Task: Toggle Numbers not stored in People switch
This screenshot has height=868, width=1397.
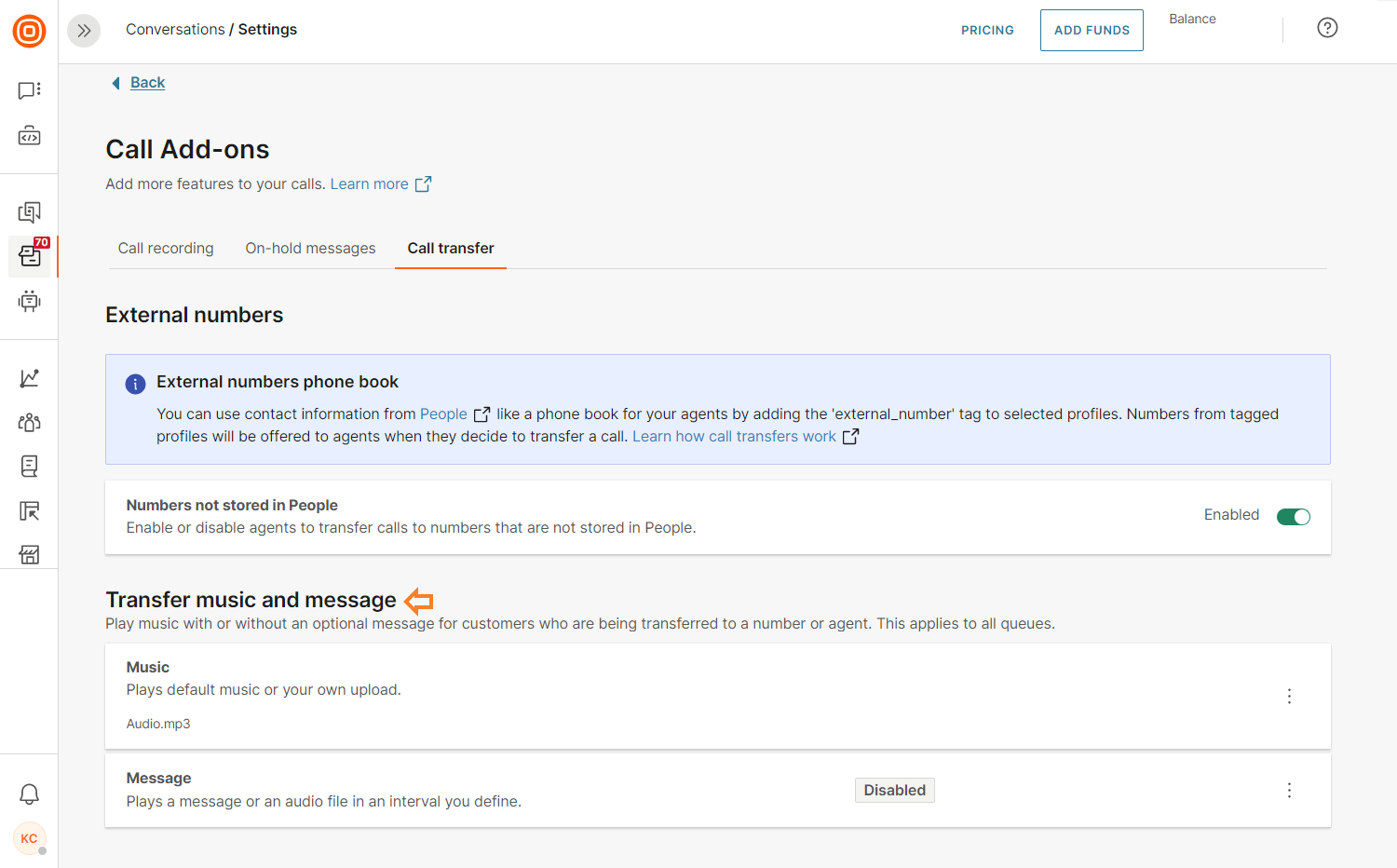Action: (x=1293, y=517)
